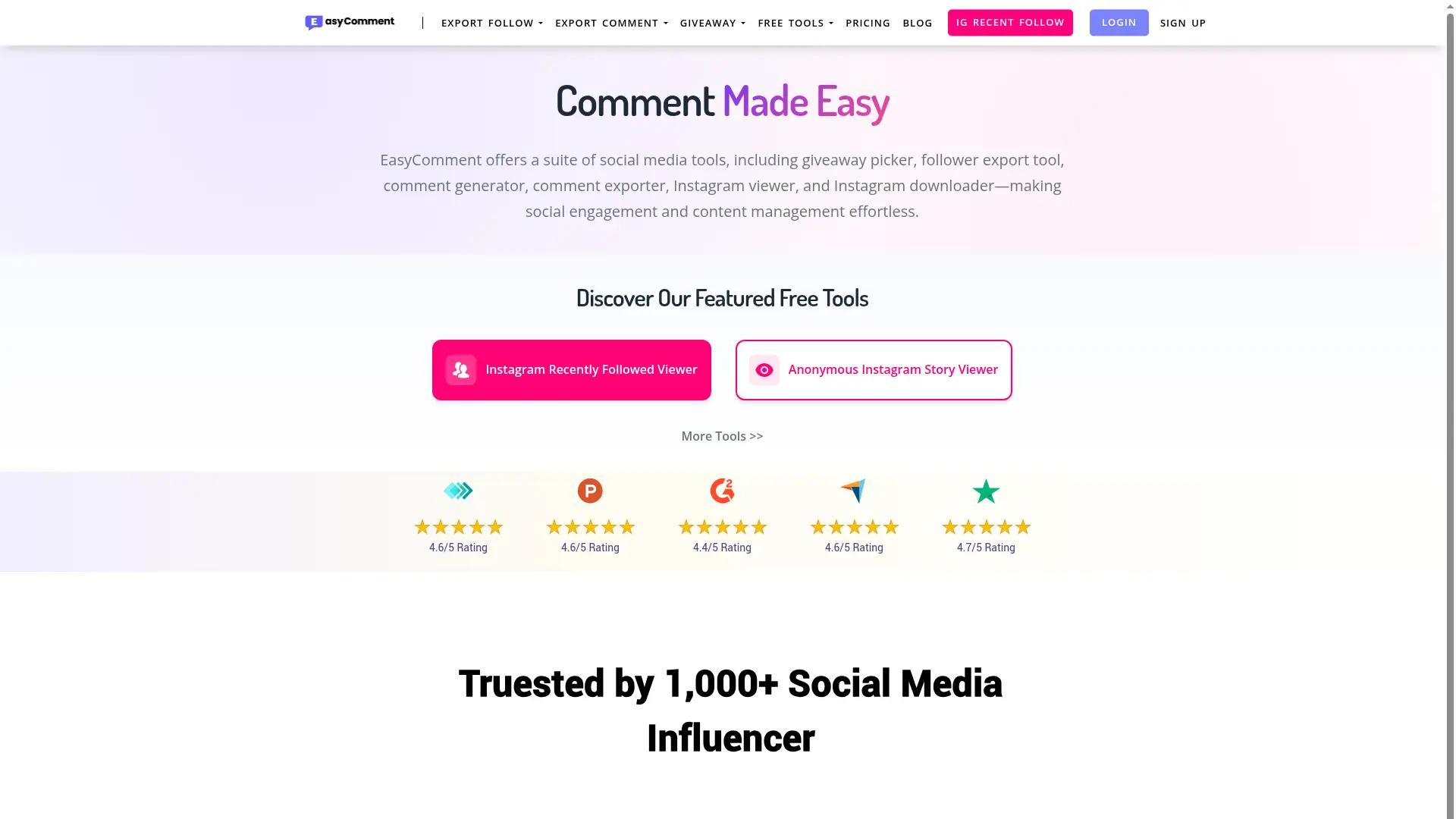Click the SIGN UP link
The image size is (1456, 819).
point(1183,23)
